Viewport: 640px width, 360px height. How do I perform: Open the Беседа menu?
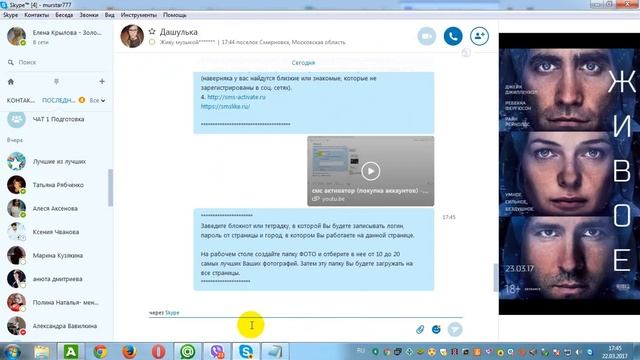point(64,15)
